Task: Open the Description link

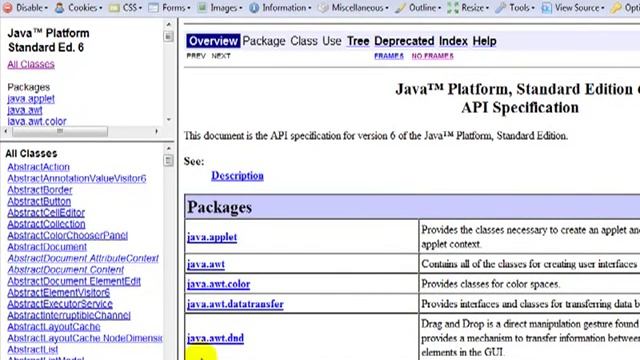Action: [237, 176]
